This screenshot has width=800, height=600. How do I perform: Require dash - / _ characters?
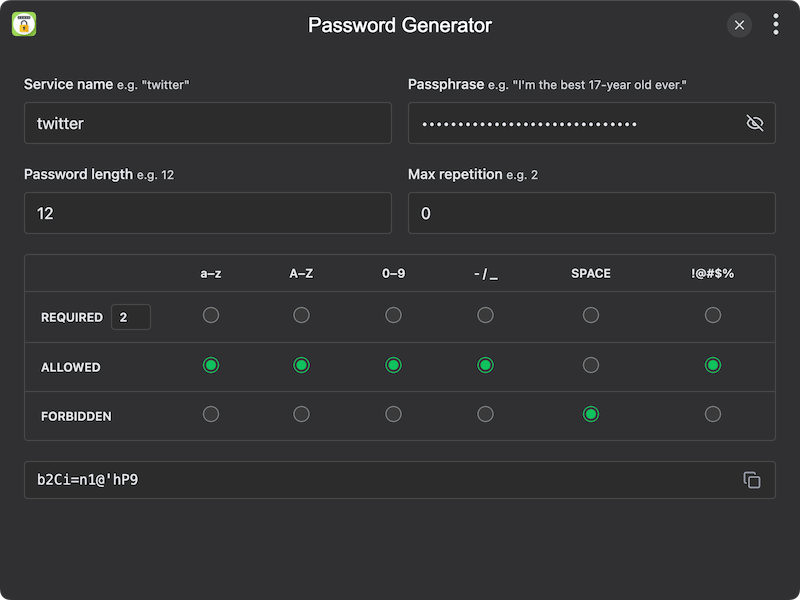pos(486,315)
